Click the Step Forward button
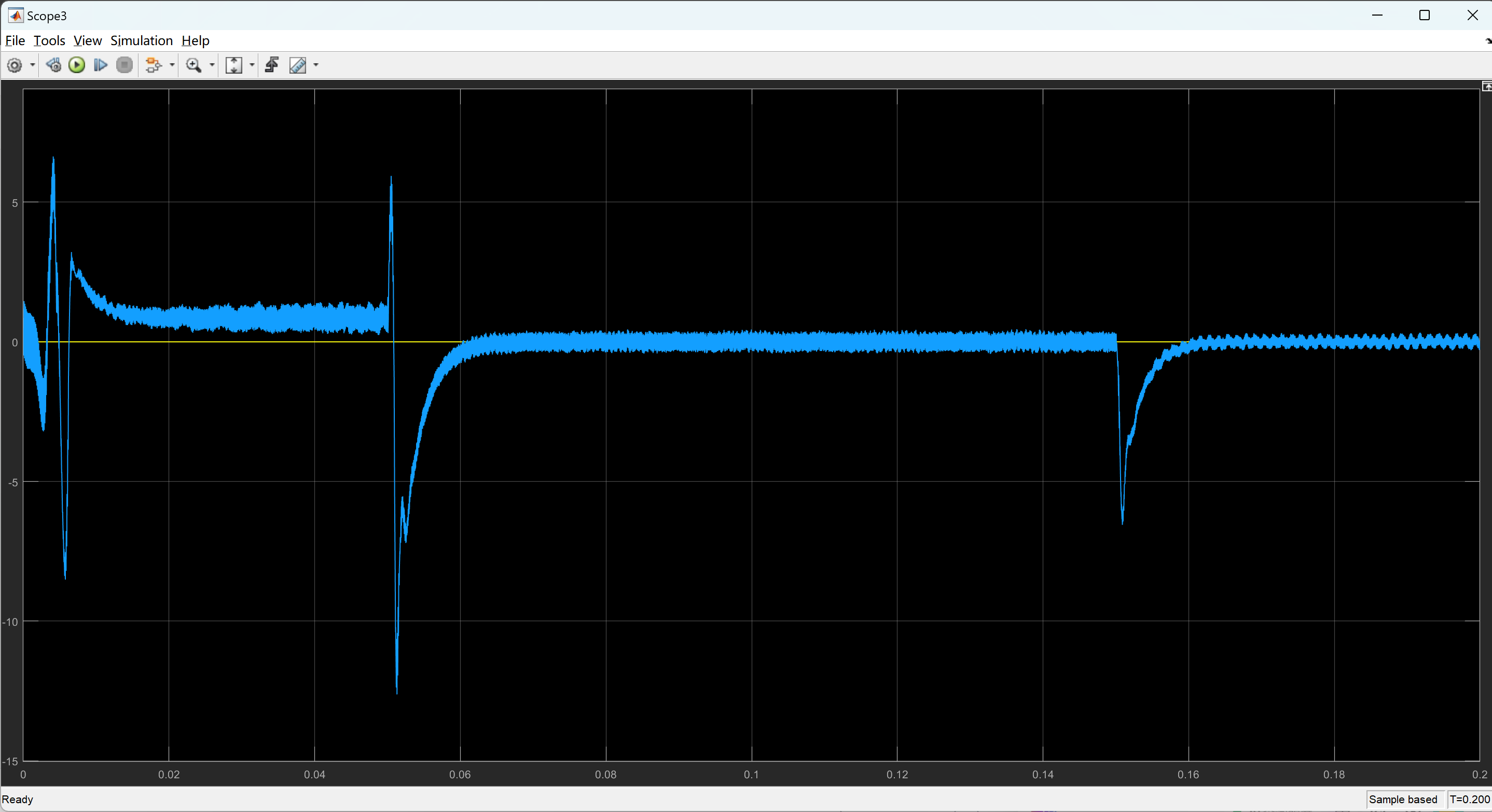The image size is (1492, 812). click(x=101, y=65)
